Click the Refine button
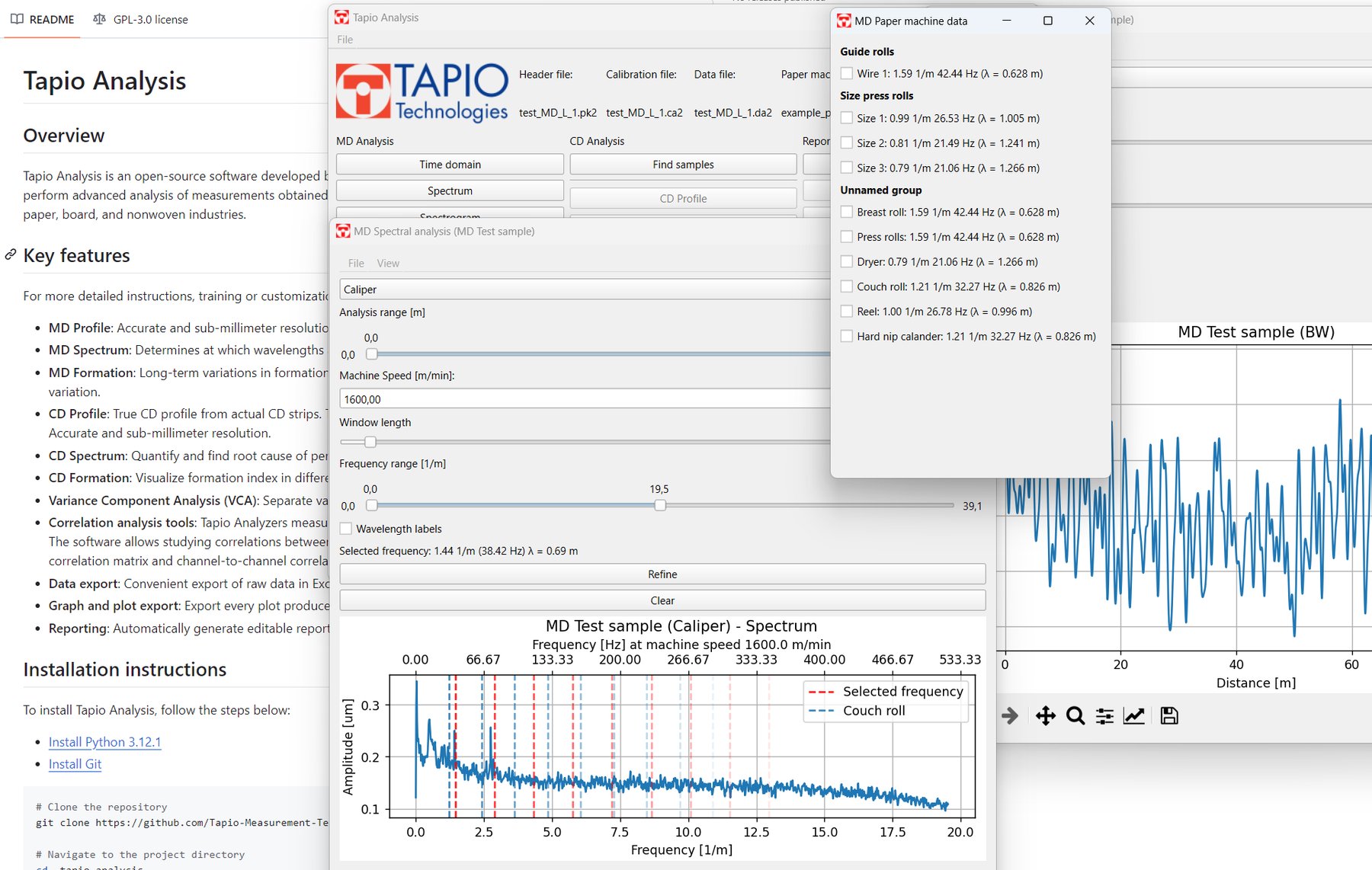The image size is (1372, 870). (662, 574)
